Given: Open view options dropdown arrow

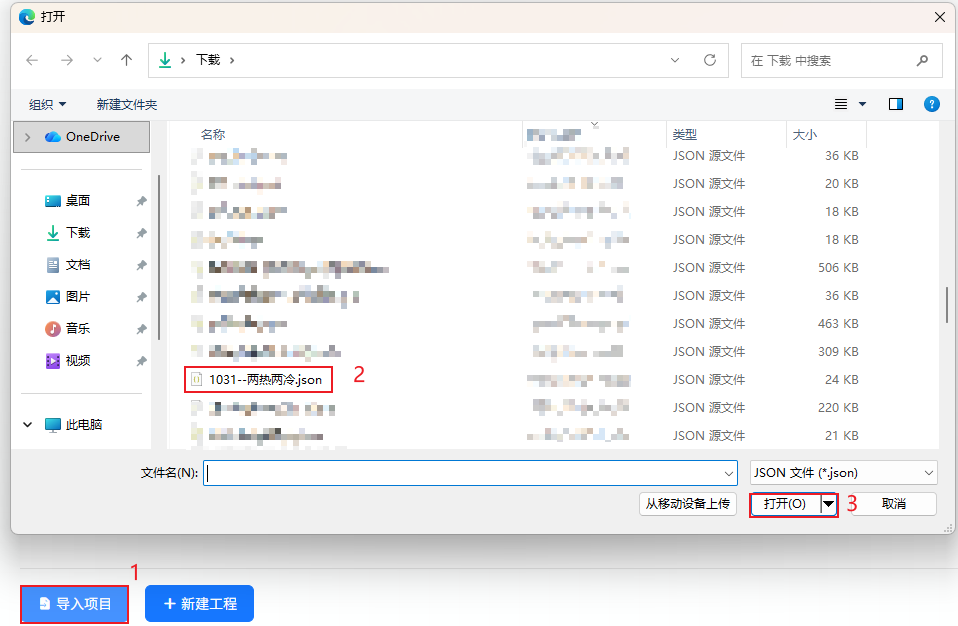Looking at the screenshot, I should click(x=862, y=104).
